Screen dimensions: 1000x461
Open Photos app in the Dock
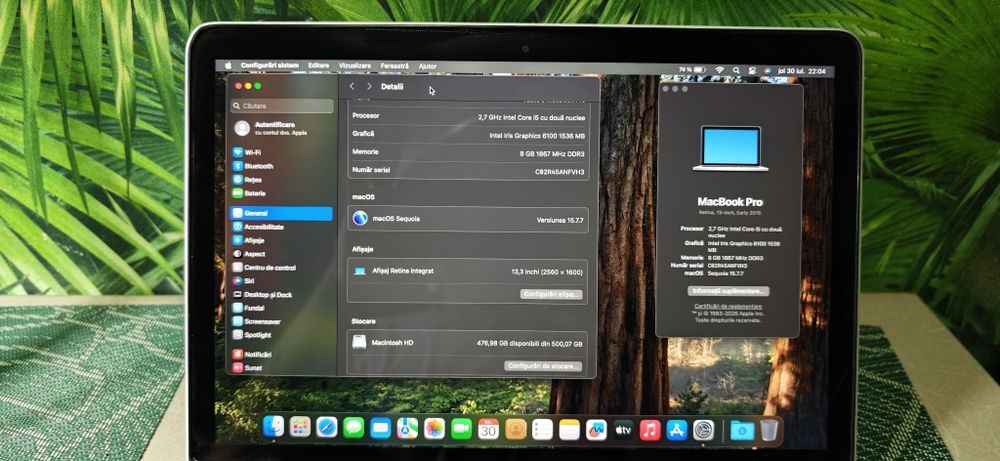(x=434, y=428)
